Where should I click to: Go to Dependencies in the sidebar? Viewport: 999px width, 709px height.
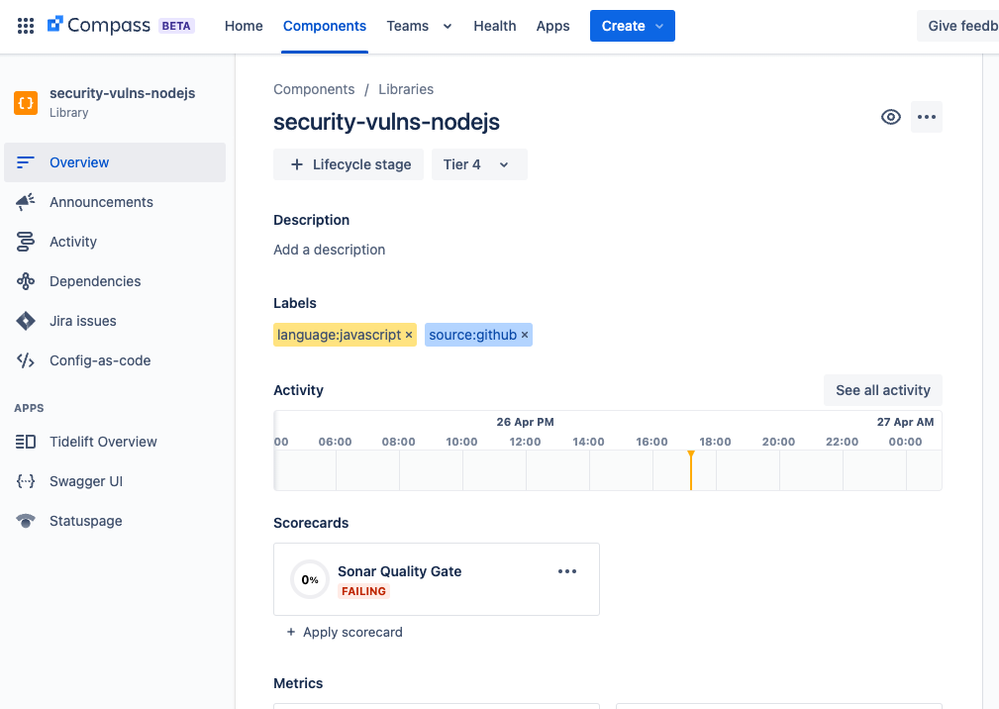115,281
